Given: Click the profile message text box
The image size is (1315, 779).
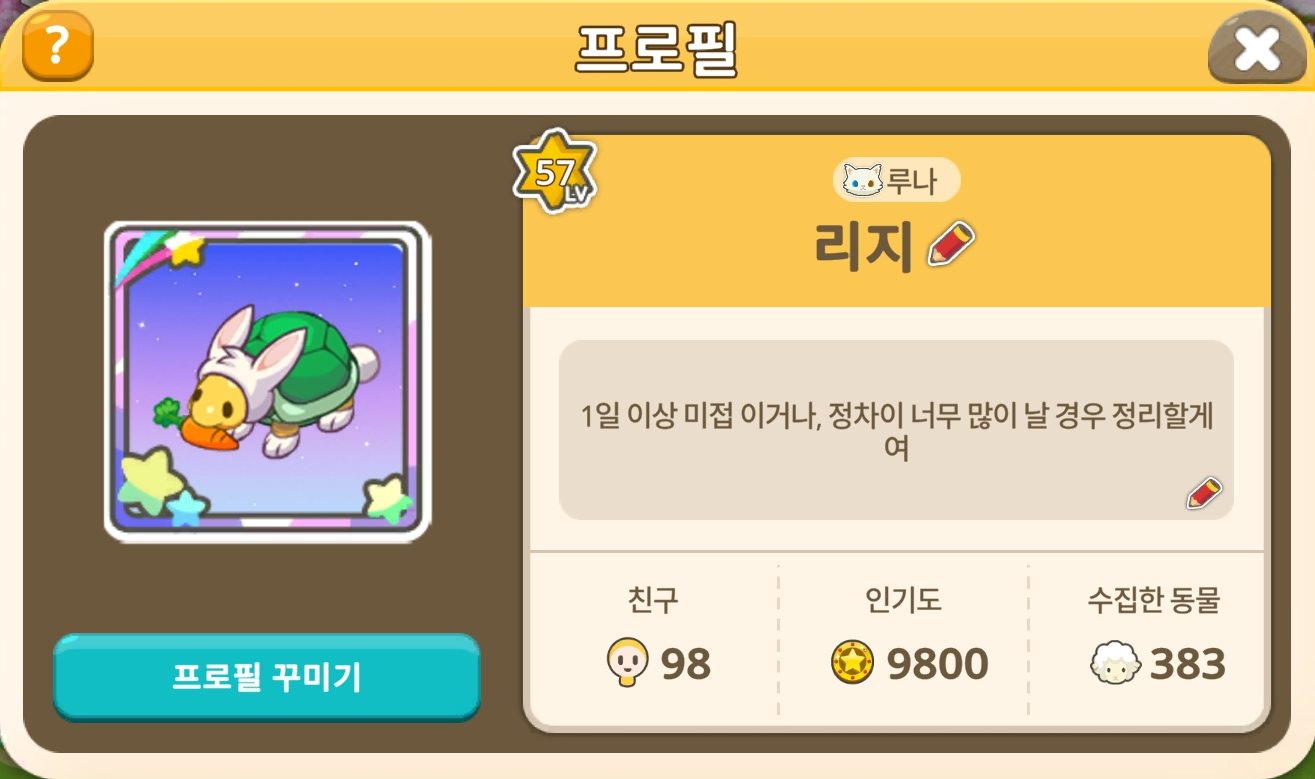Looking at the screenshot, I should click(896, 430).
